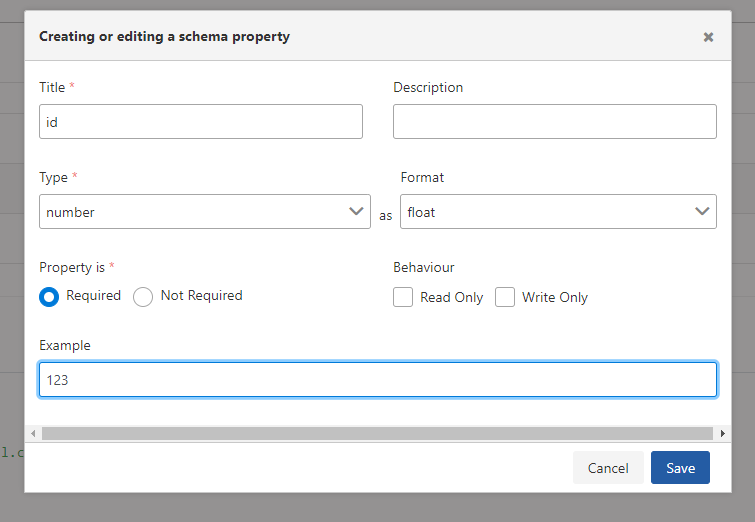The height and width of the screenshot is (522, 755).
Task: Click into the empty Description field
Action: click(x=554, y=122)
